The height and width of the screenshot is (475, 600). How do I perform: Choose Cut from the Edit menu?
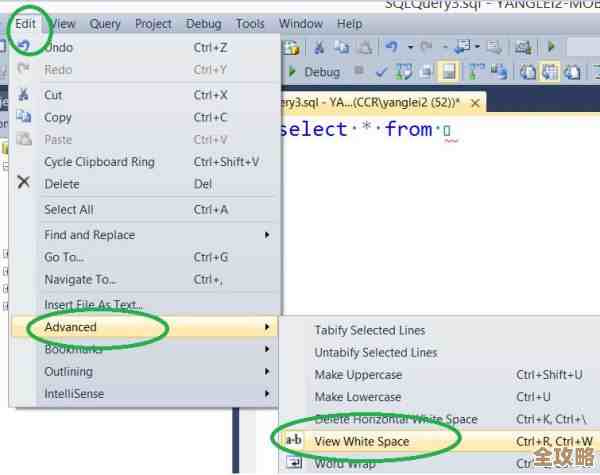pos(145,95)
